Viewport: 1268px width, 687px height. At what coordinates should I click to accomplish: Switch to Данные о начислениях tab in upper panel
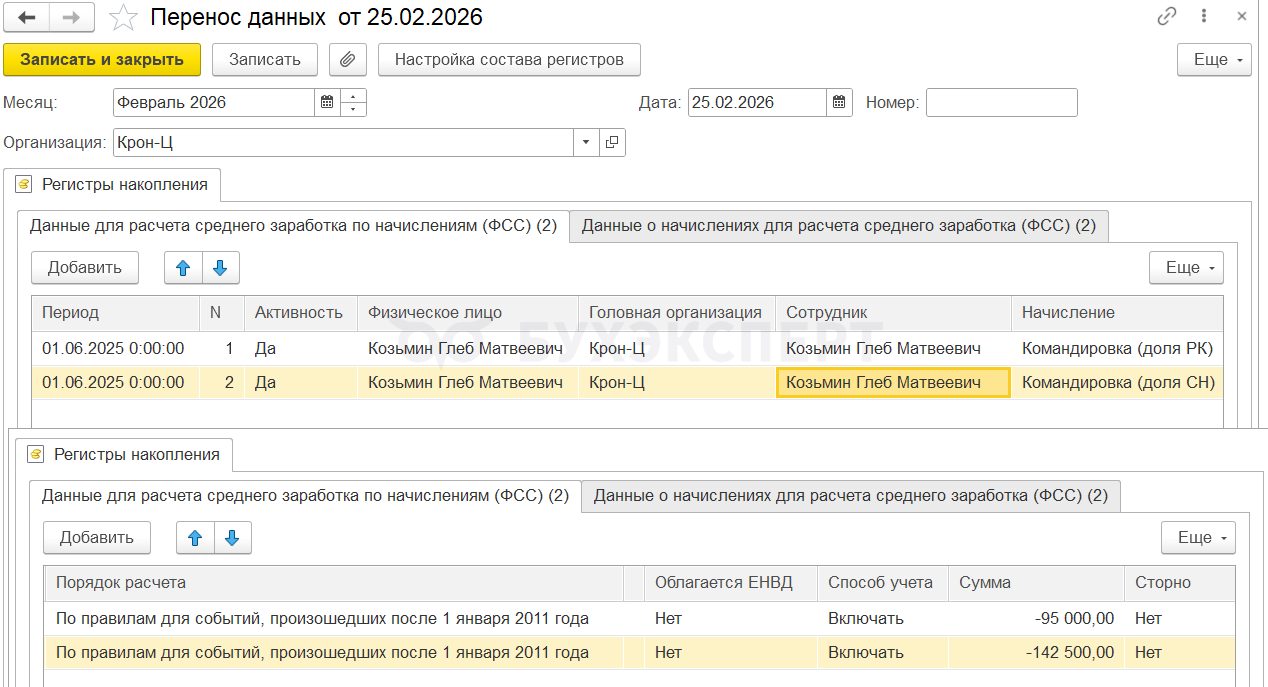838,226
